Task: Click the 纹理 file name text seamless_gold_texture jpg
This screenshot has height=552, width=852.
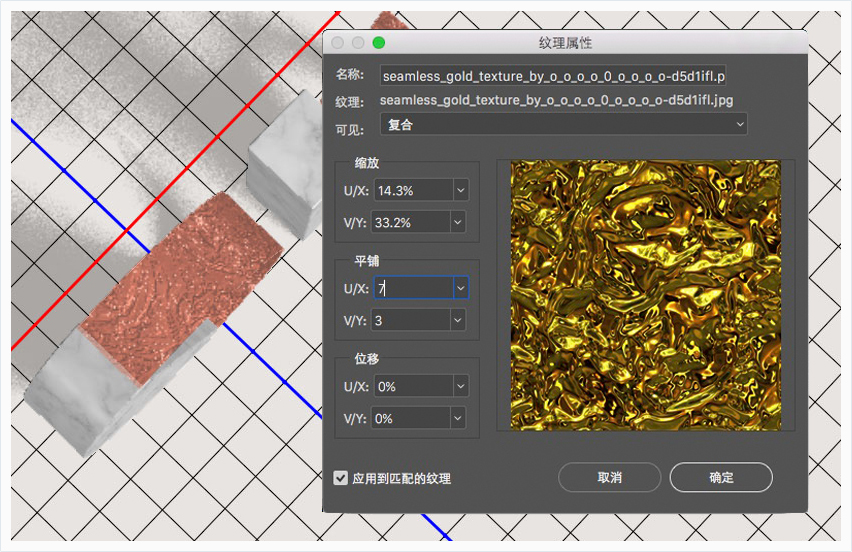Action: [x=556, y=101]
